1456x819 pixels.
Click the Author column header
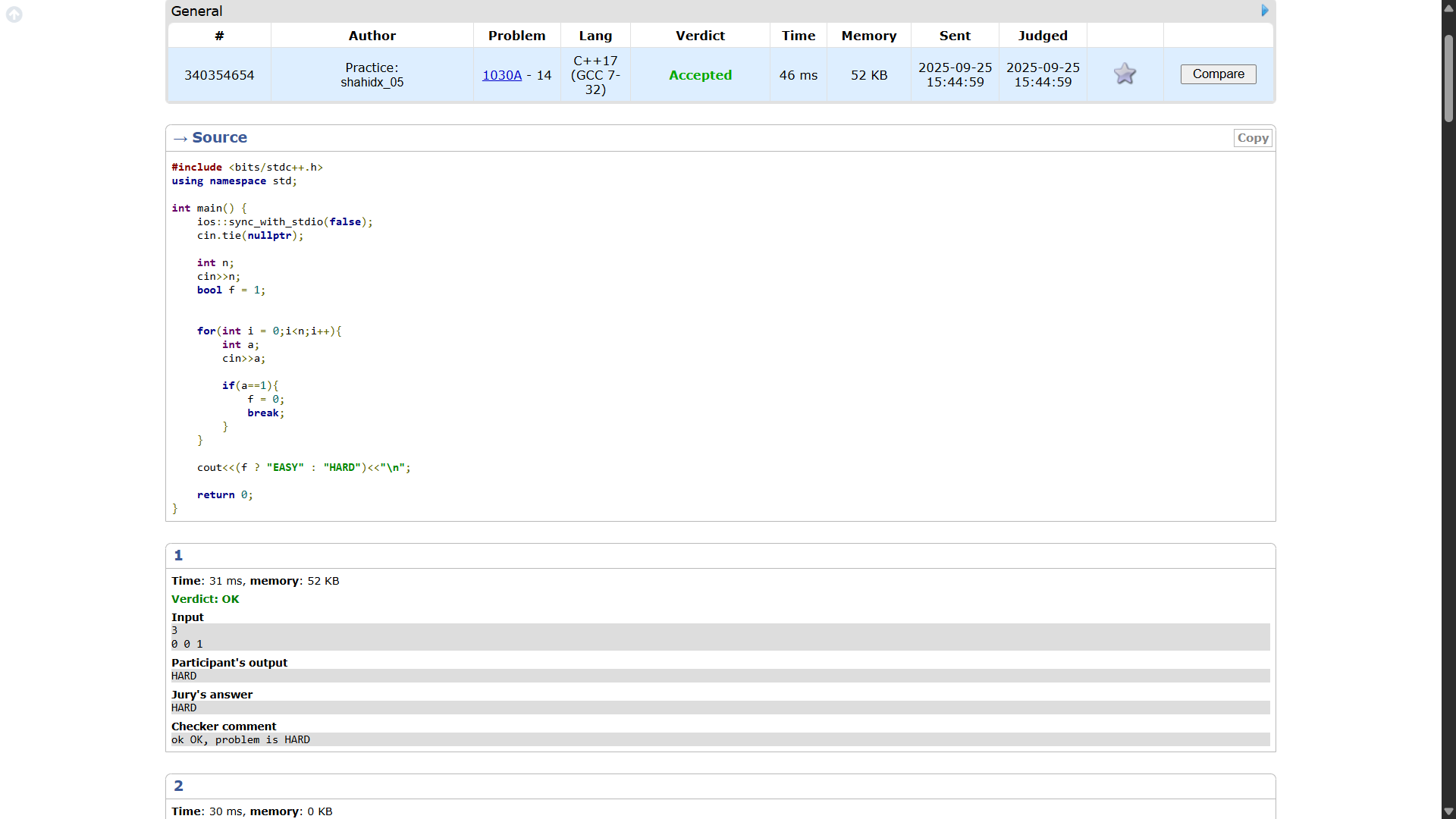(372, 36)
